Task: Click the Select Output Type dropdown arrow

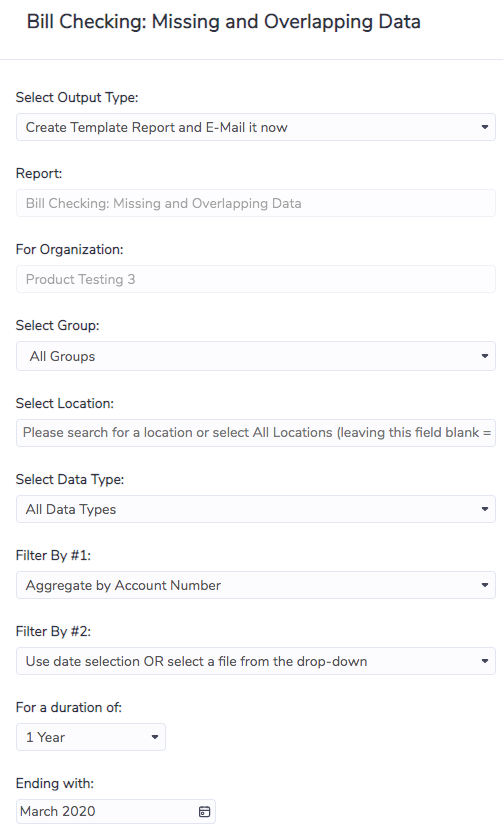Action: pos(484,127)
